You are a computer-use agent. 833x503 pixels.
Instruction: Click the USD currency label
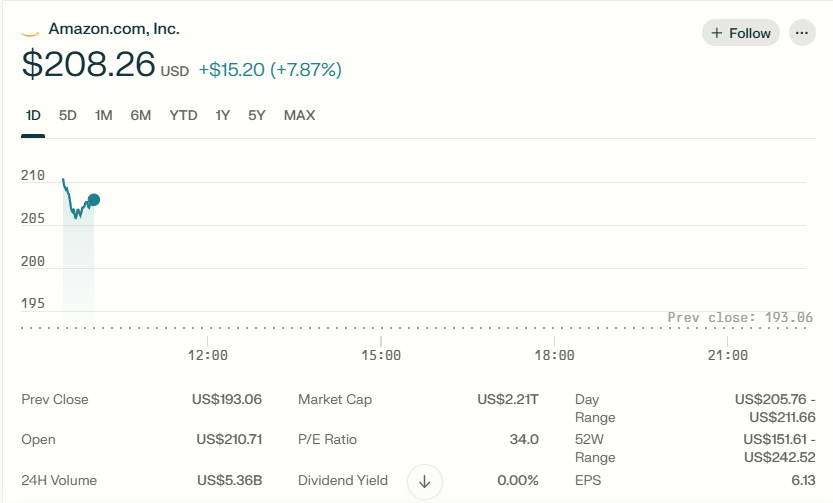(175, 72)
